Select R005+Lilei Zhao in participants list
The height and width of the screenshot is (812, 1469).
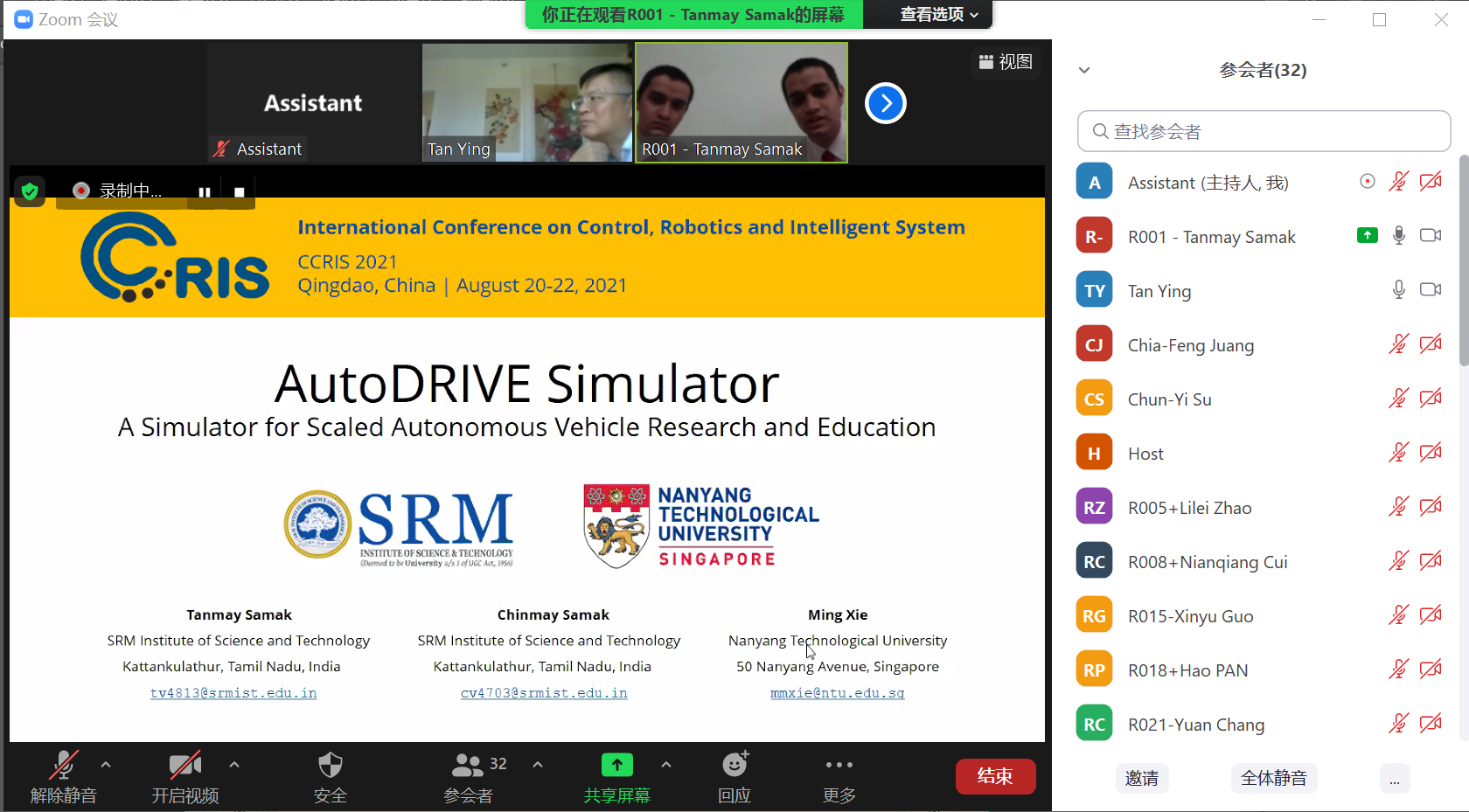tap(1189, 508)
